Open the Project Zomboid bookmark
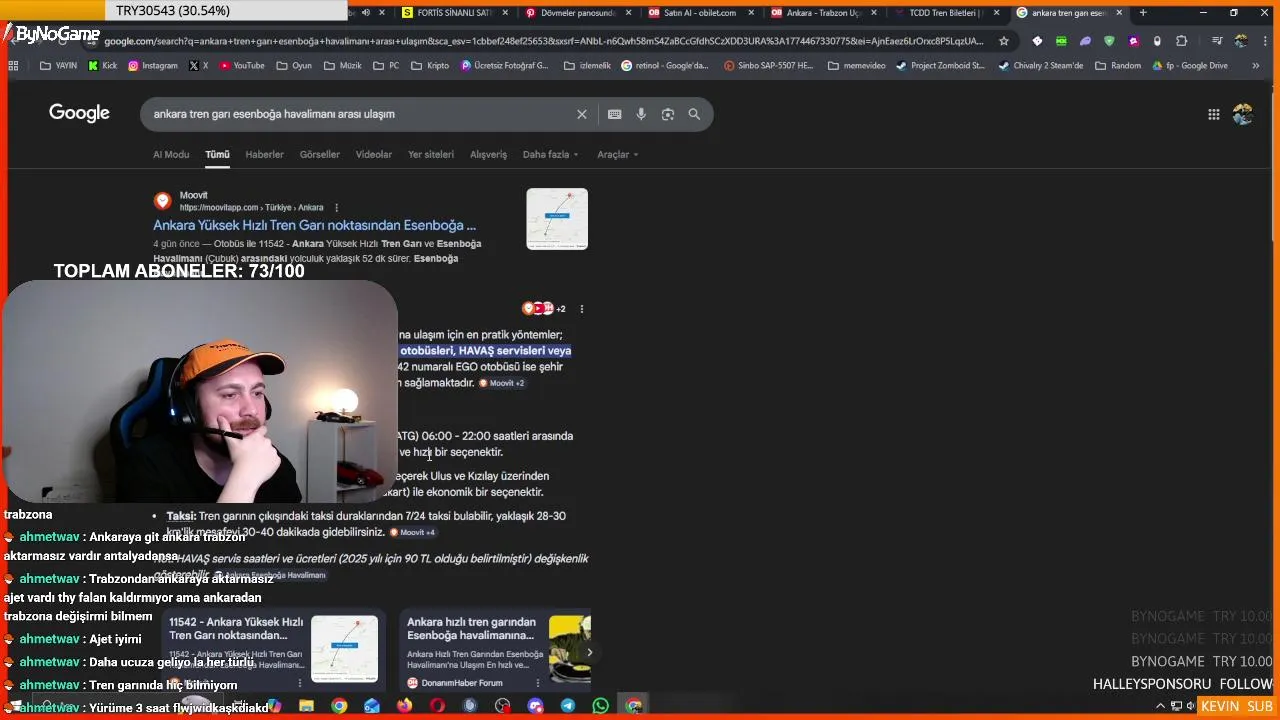Viewport: 1280px width, 720px height. pos(941,65)
